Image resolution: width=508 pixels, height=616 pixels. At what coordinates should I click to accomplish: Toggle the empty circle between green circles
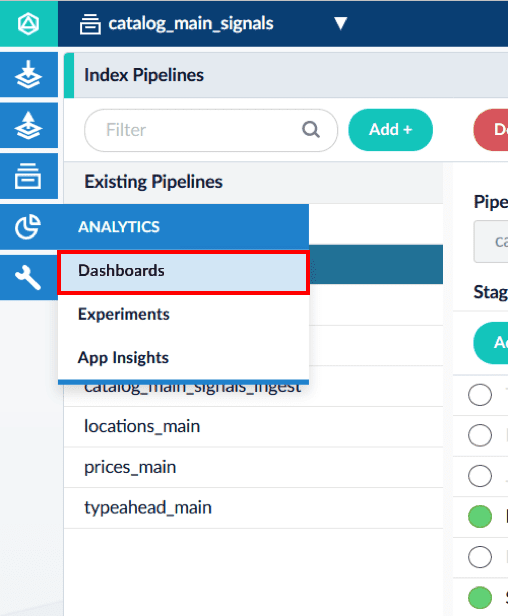pos(480,557)
